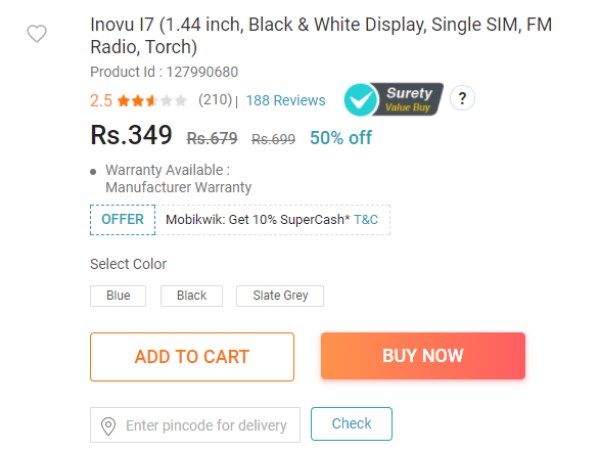This screenshot has height=450, width=600.
Task: Click the OFFER label box
Action: (x=123, y=220)
